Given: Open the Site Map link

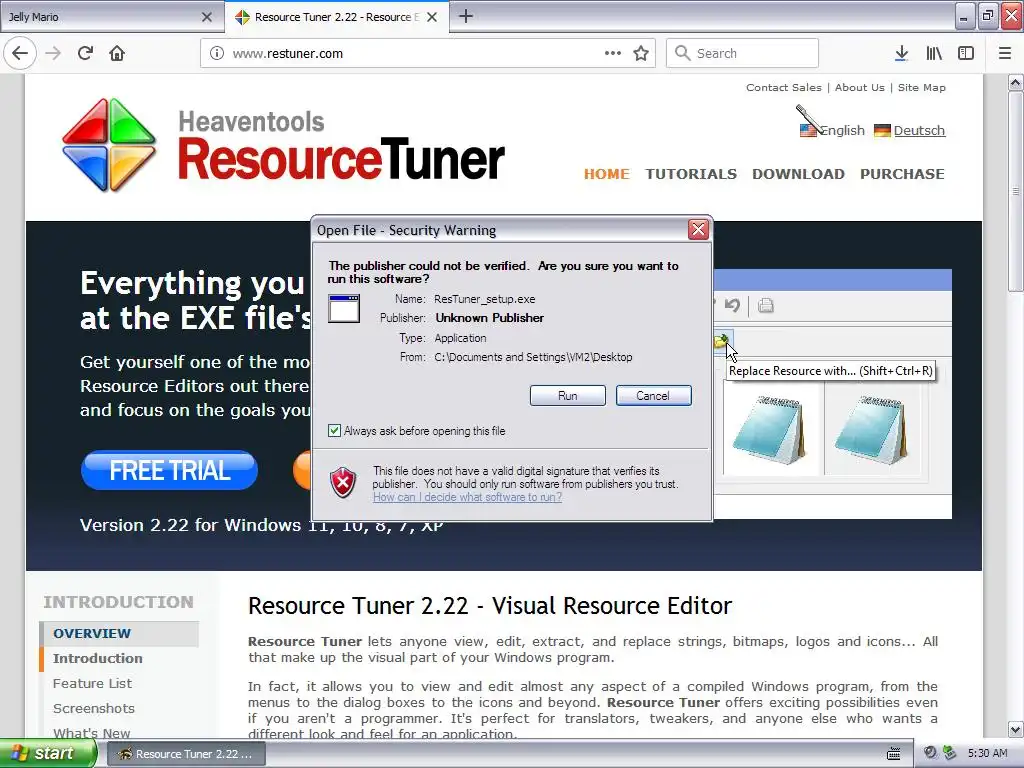Looking at the screenshot, I should coord(921,88).
